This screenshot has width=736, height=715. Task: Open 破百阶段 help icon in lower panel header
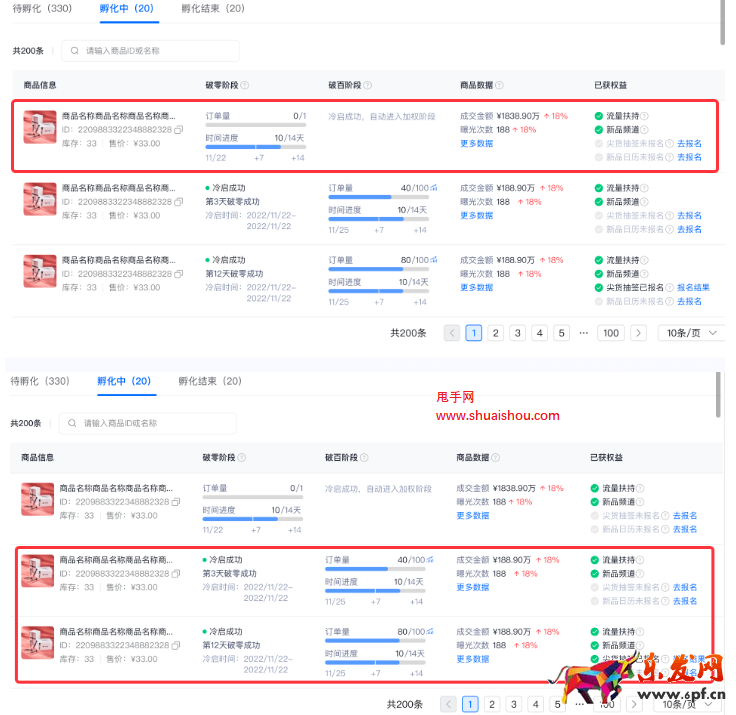[364, 457]
